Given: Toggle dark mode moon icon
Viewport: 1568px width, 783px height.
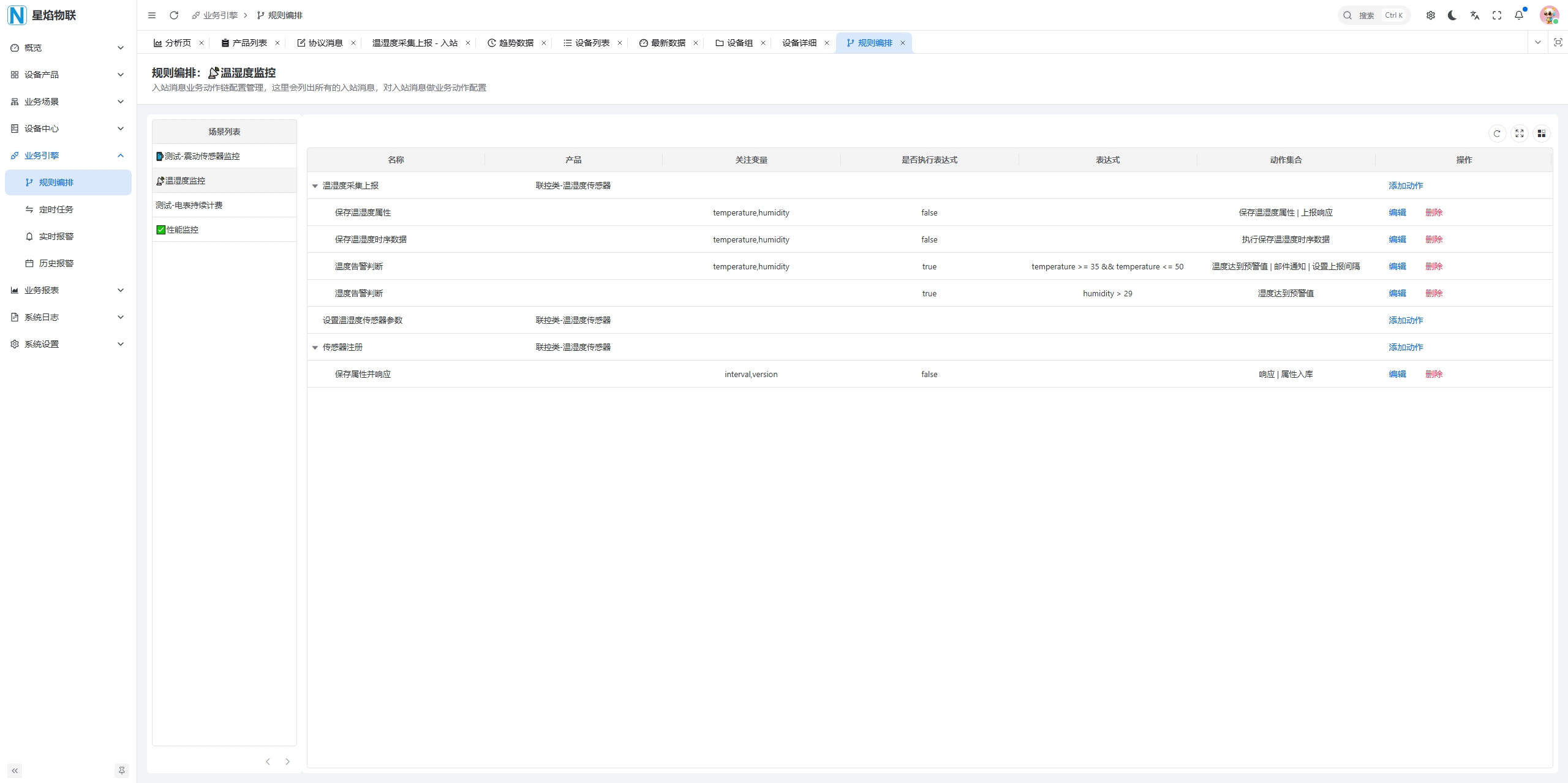Looking at the screenshot, I should [1452, 15].
